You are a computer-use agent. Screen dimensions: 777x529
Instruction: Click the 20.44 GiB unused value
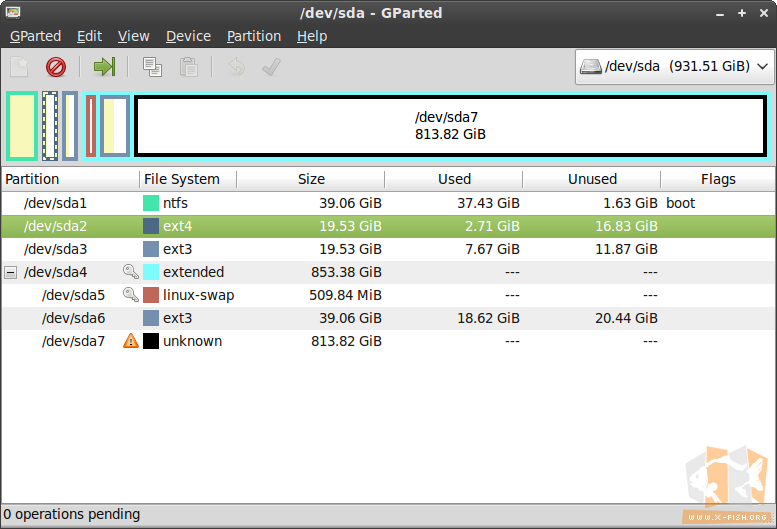click(x=626, y=318)
